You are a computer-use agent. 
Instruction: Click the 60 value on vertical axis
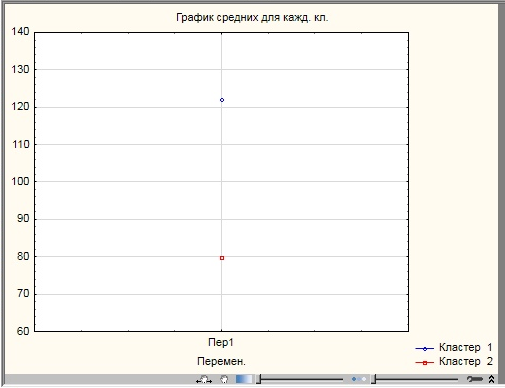tap(23, 331)
